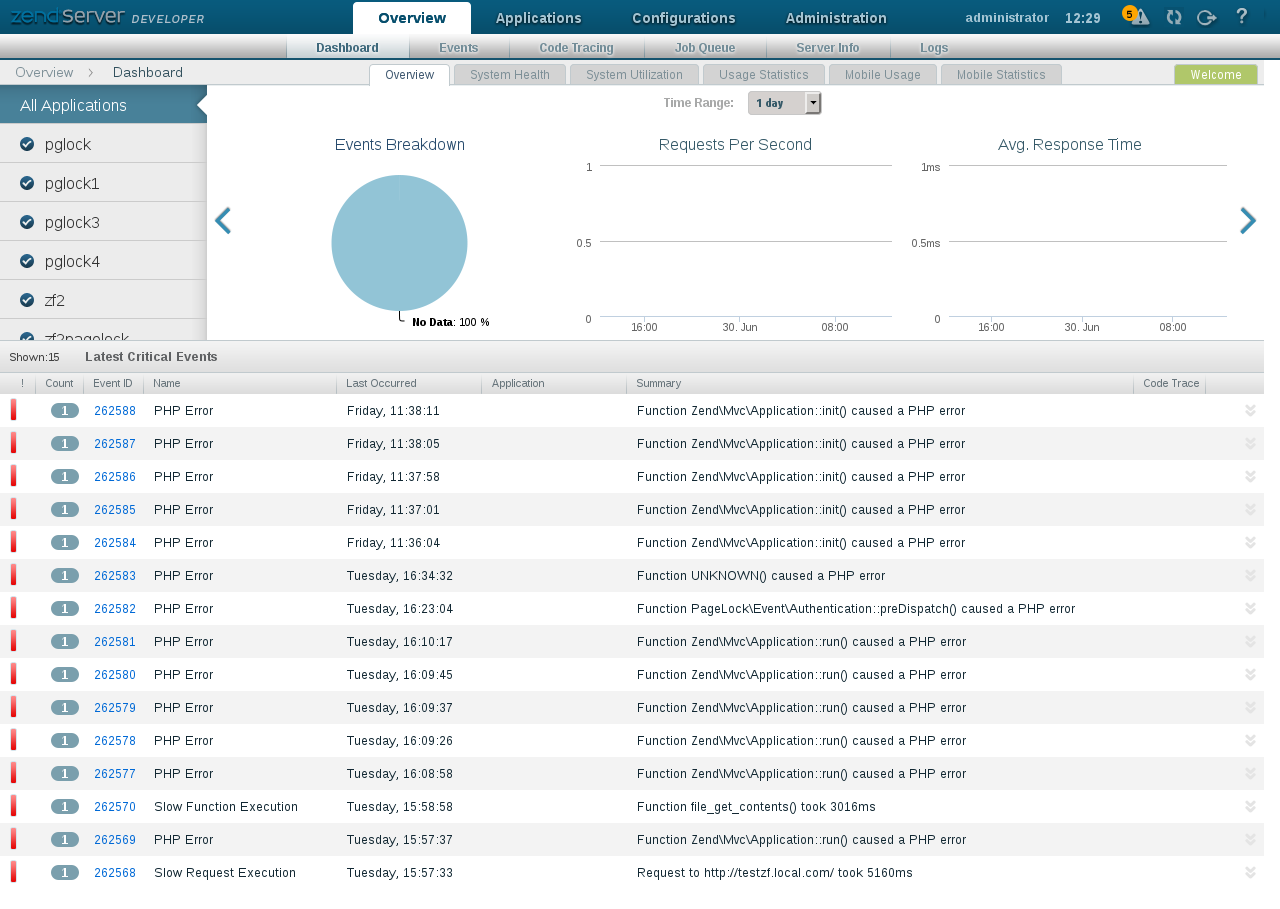
Task: Open event 262587 link
Action: (114, 443)
